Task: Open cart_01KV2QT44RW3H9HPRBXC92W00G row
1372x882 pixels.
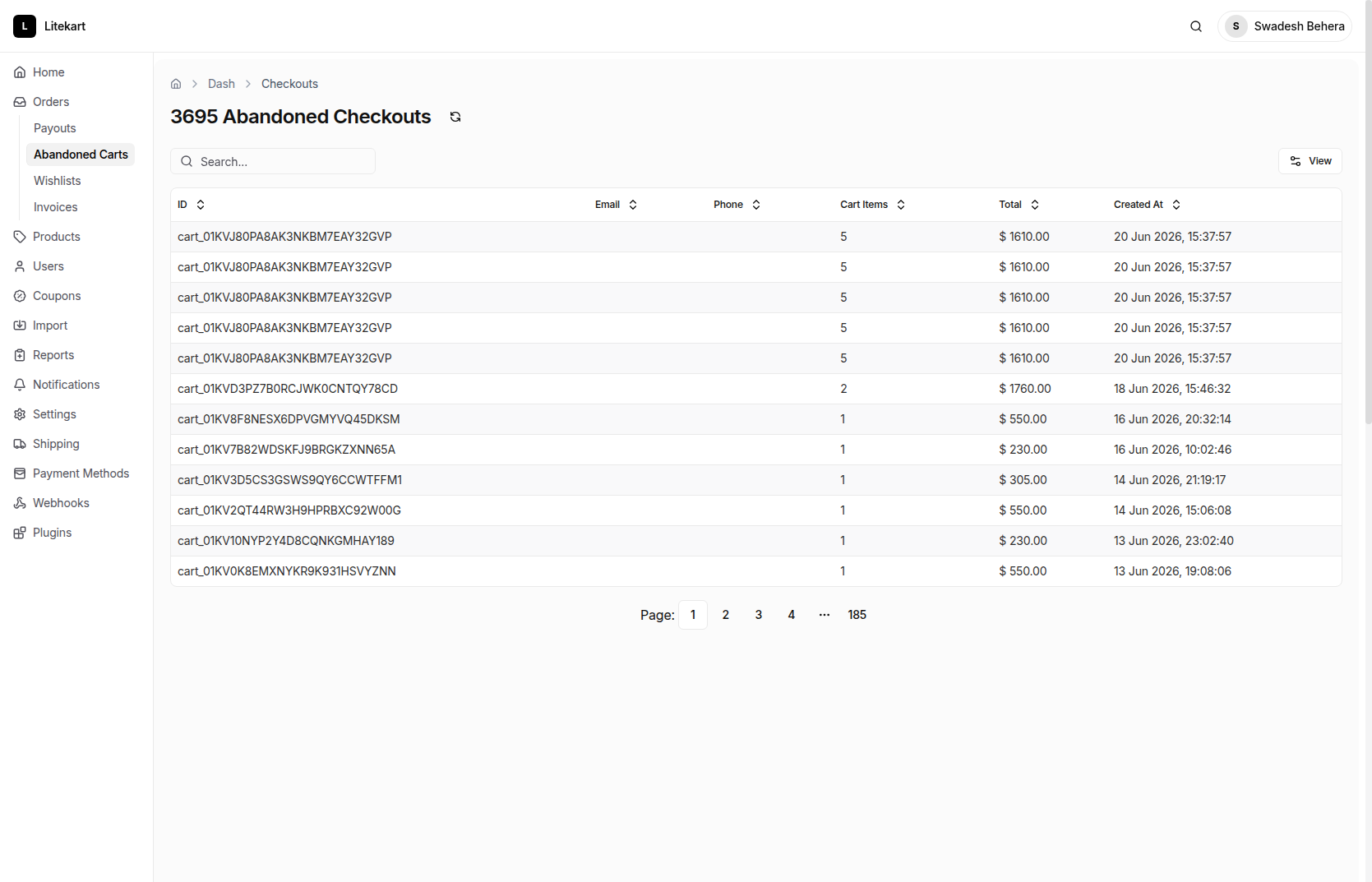Action: coord(756,510)
